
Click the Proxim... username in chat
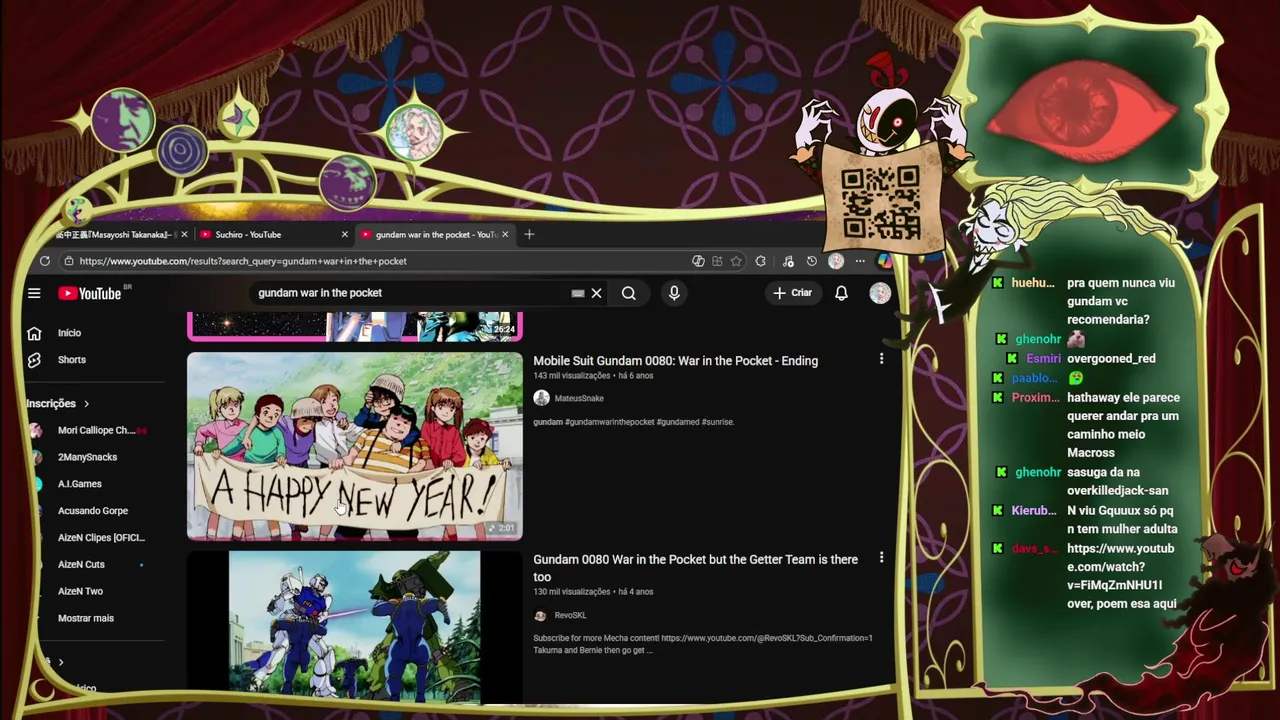coord(1035,398)
